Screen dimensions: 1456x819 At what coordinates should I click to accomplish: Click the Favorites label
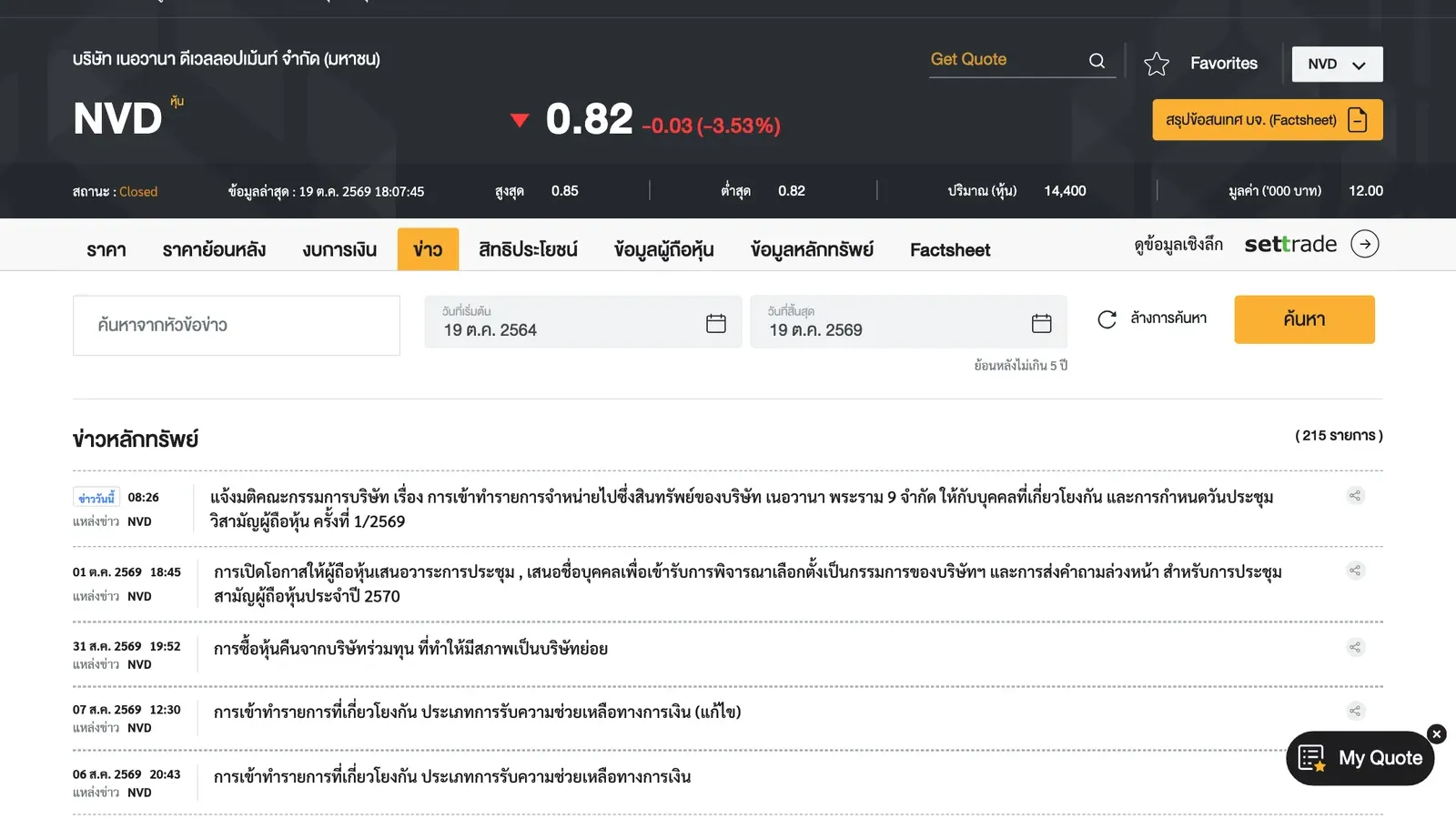(1224, 64)
